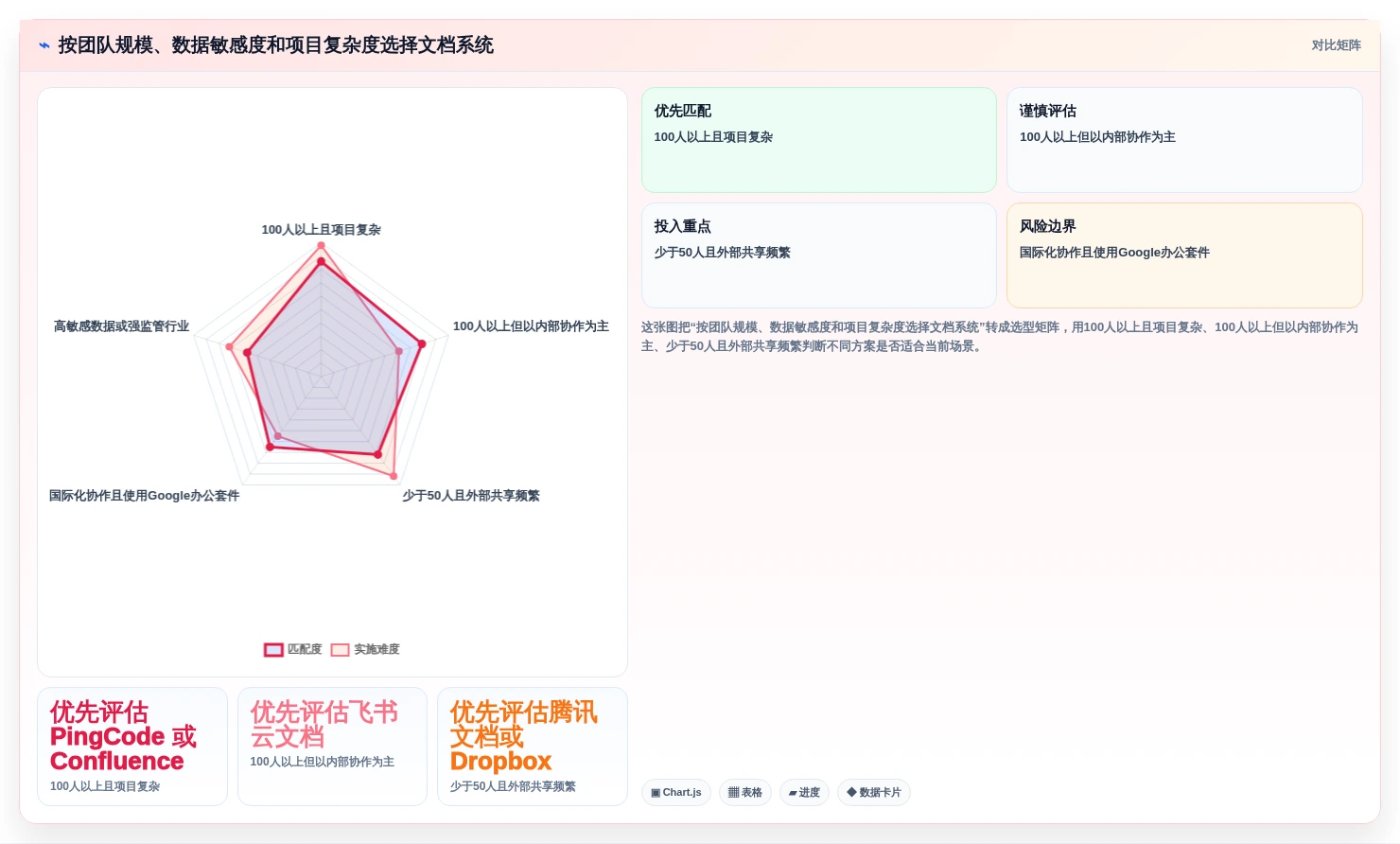The height and width of the screenshot is (844, 1400).
Task: Click the grid icon in 表格 chip
Action: click(x=733, y=792)
